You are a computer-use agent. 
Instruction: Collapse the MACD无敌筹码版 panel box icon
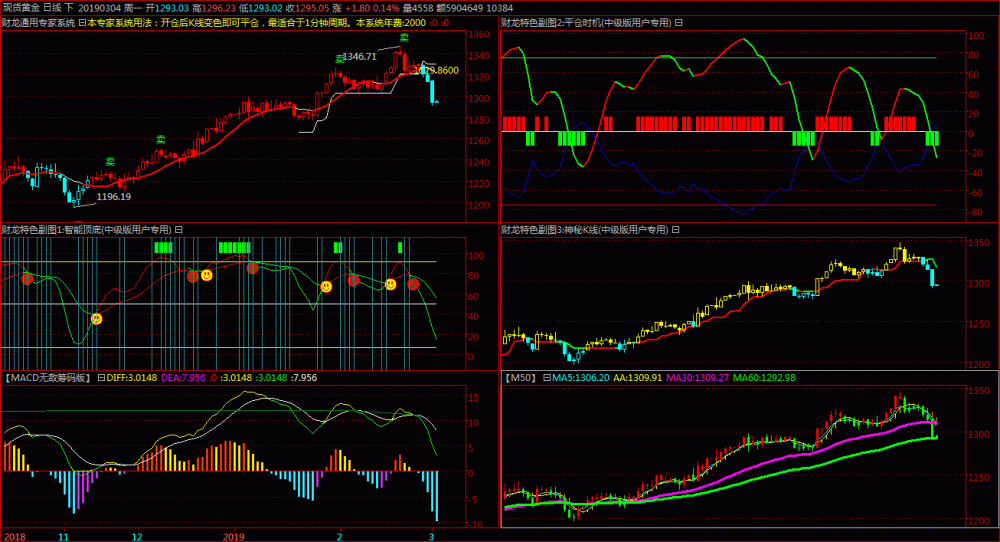101,377
